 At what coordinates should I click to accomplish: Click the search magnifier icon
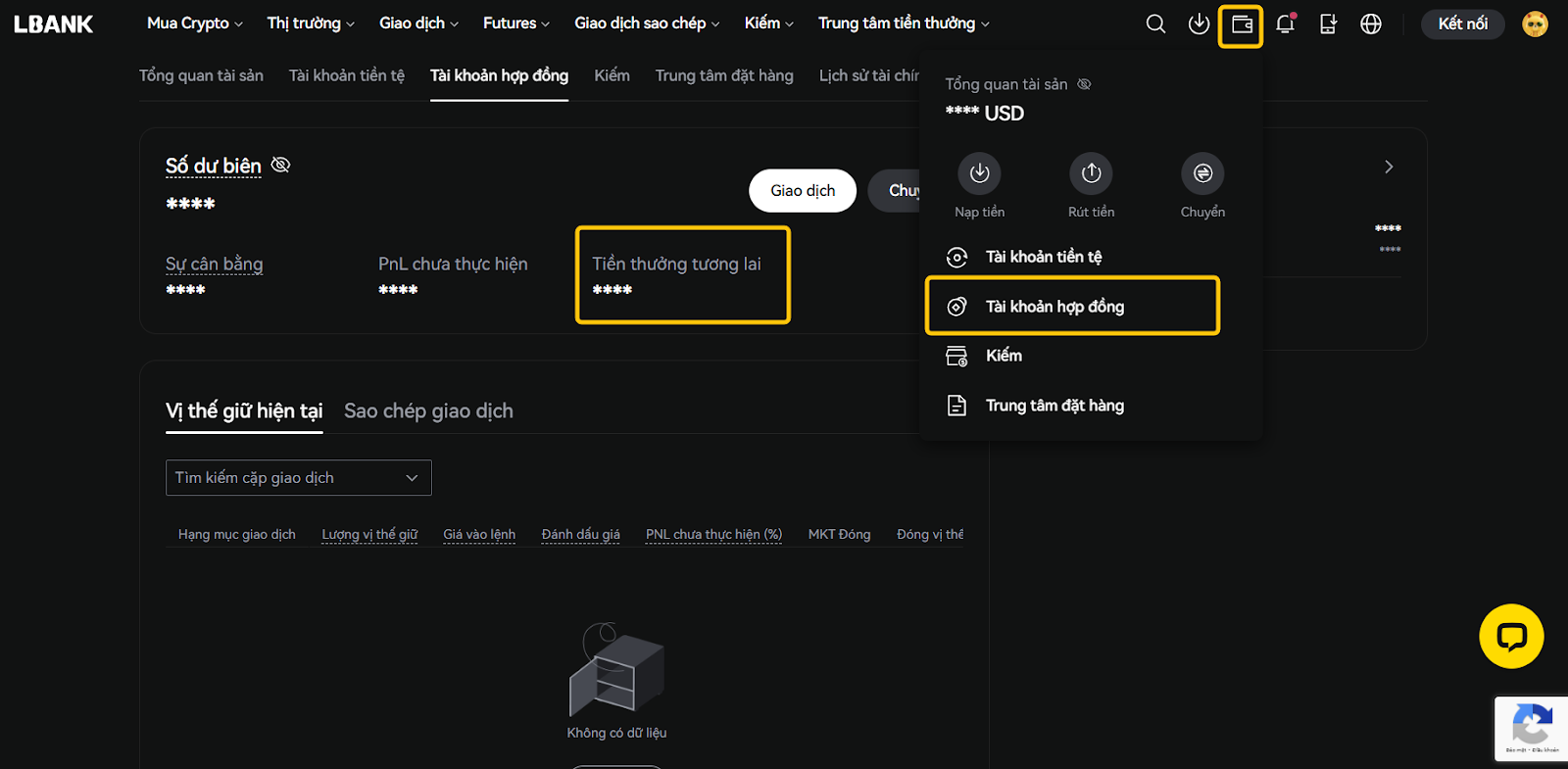coord(1155,24)
